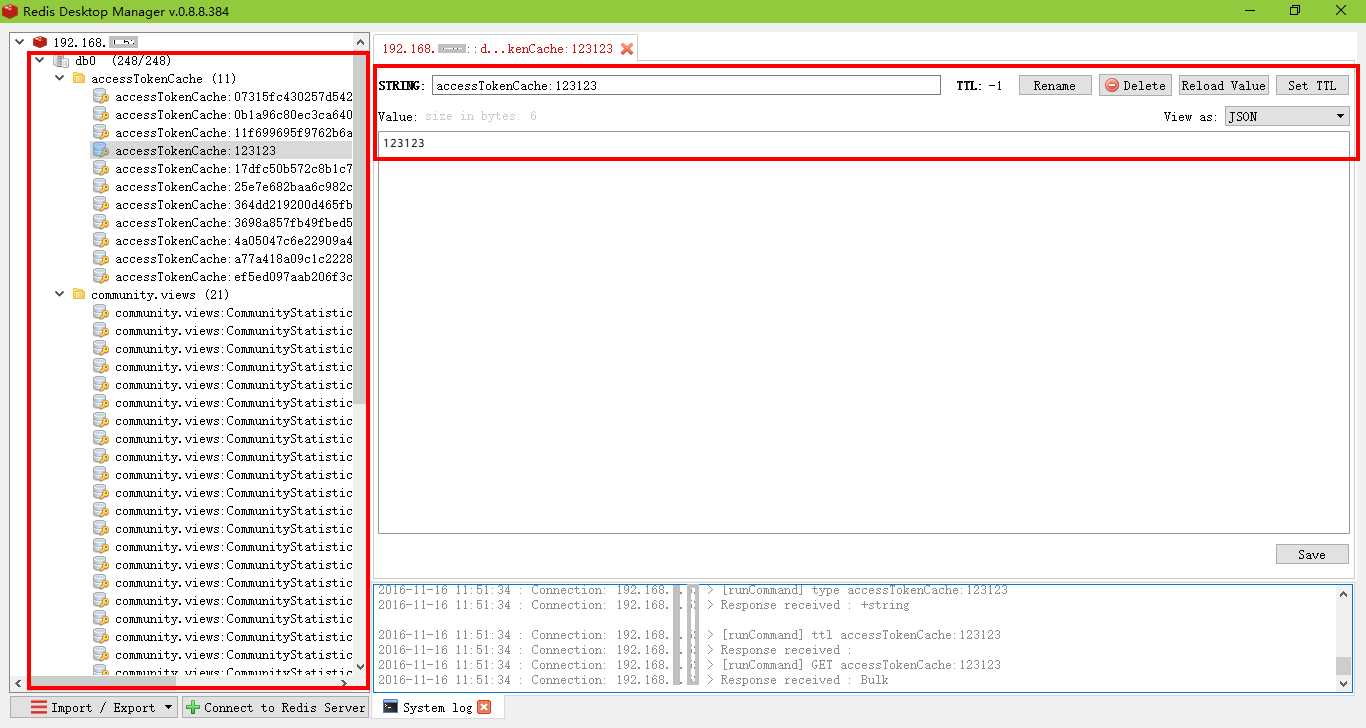Close the System log tab
This screenshot has height=728, width=1366.
click(484, 707)
